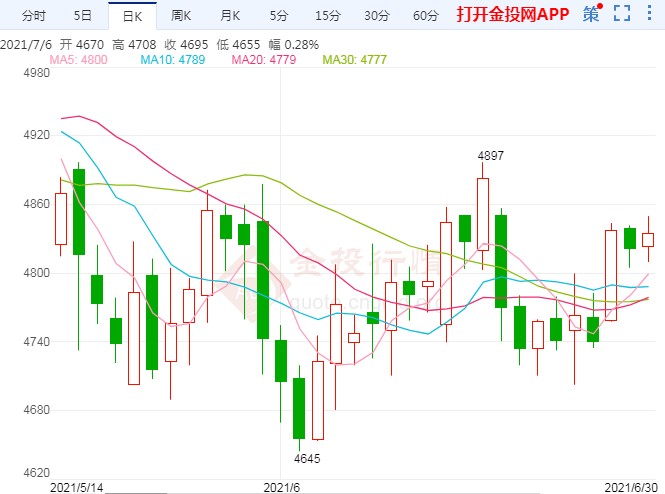The width and height of the screenshot is (665, 494).
Task: Click the MA20: 4779 legend label
Action: click(265, 60)
